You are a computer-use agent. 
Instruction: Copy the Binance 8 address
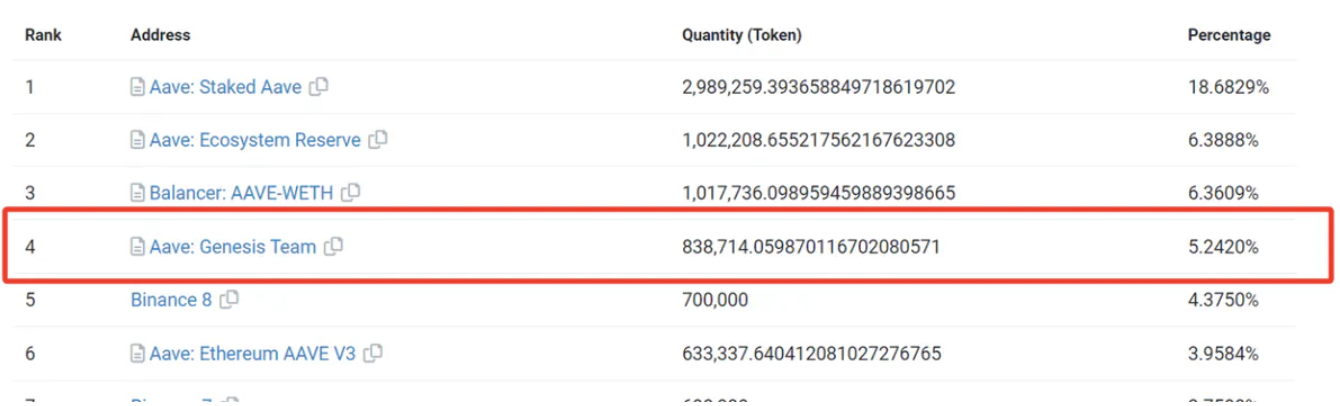tap(230, 299)
